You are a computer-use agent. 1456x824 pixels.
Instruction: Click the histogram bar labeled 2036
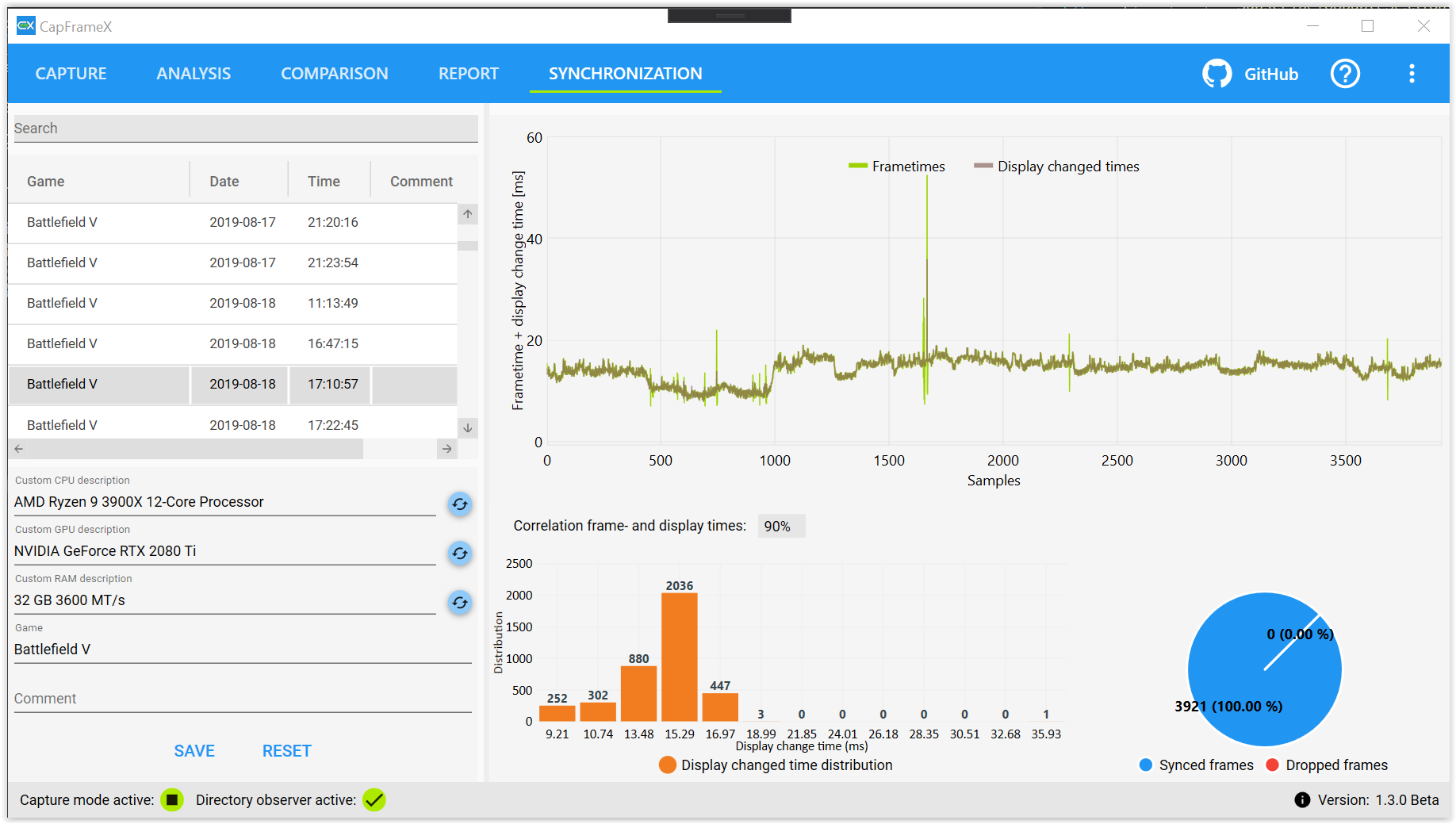pyautogui.click(x=680, y=657)
